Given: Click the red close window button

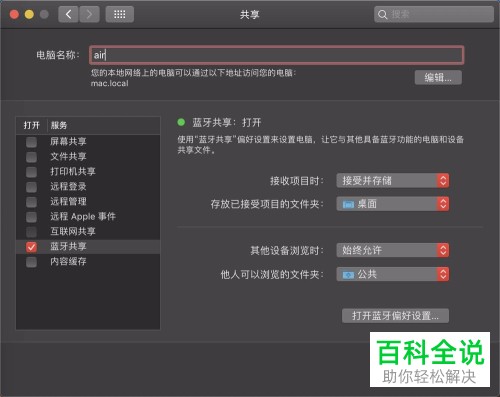Looking at the screenshot, I should pyautogui.click(x=14, y=14).
